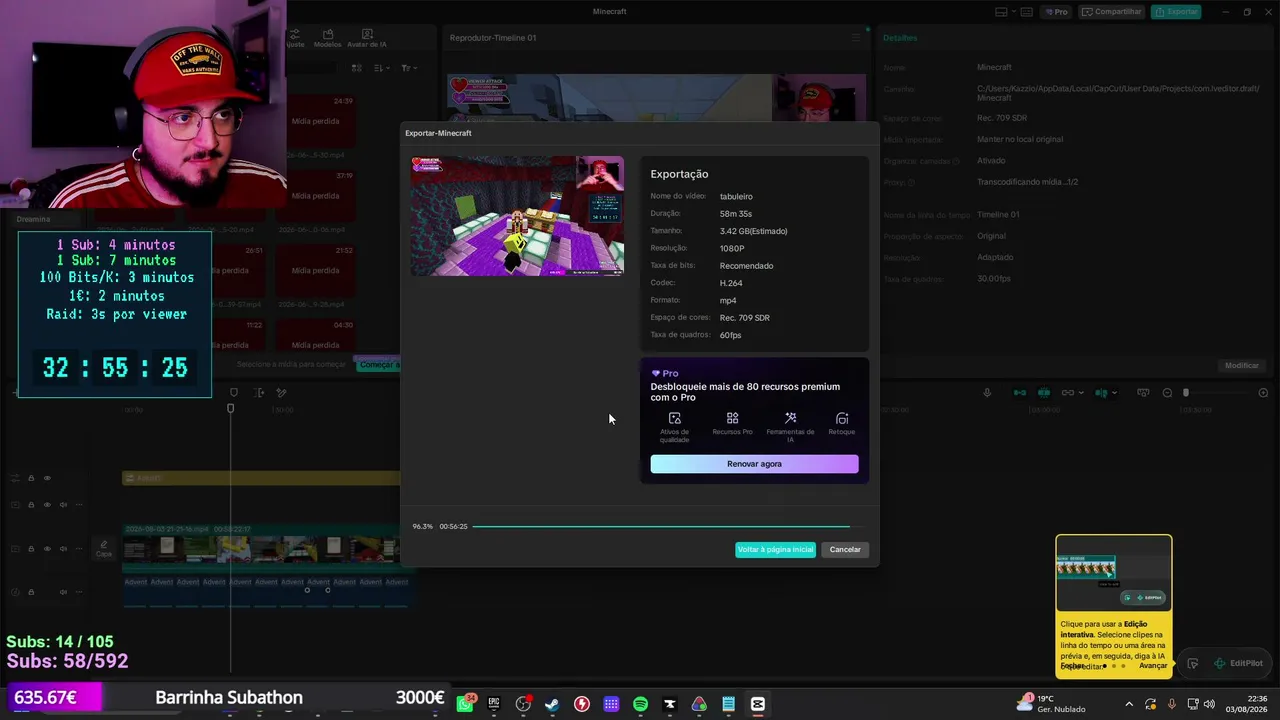Click info icon beside Organizar camadas

[956, 161]
